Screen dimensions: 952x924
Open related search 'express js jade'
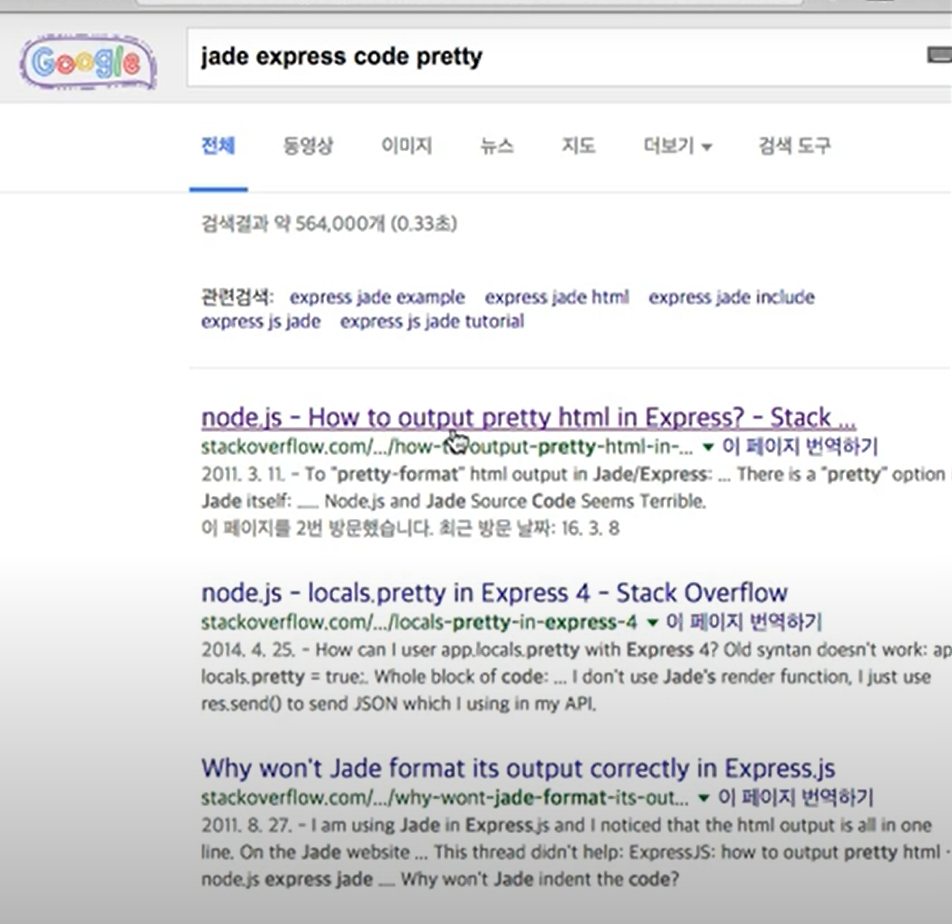(261, 321)
